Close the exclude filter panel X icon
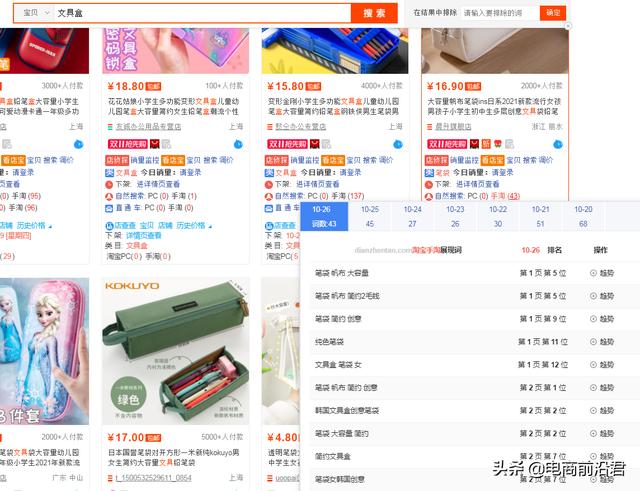 [567, 26]
